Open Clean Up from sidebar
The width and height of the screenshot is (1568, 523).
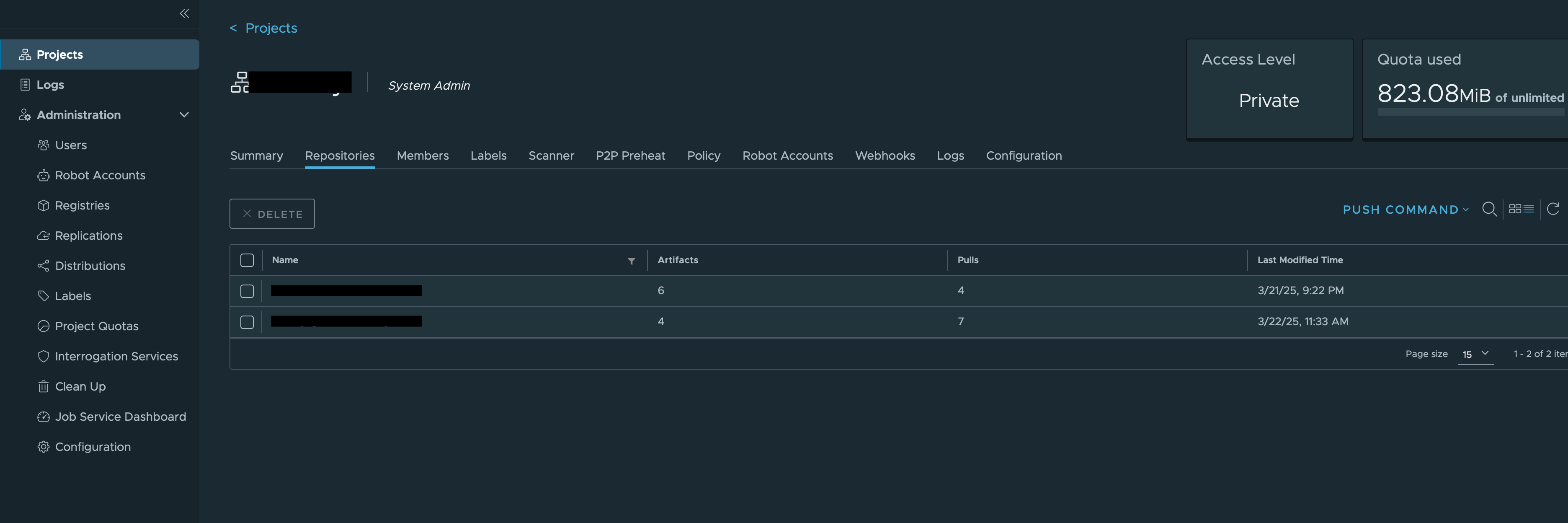pos(80,387)
